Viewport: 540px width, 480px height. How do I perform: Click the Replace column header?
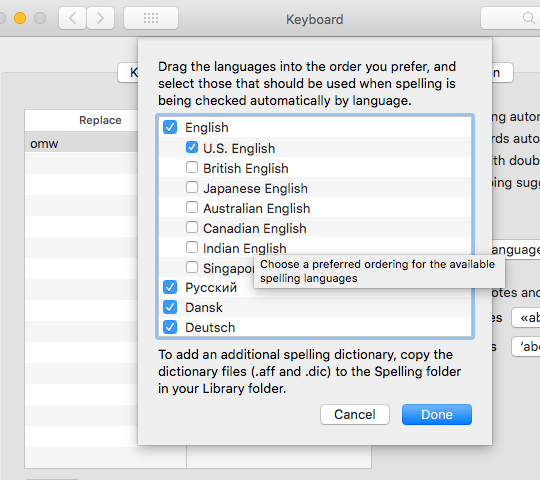coord(100,120)
